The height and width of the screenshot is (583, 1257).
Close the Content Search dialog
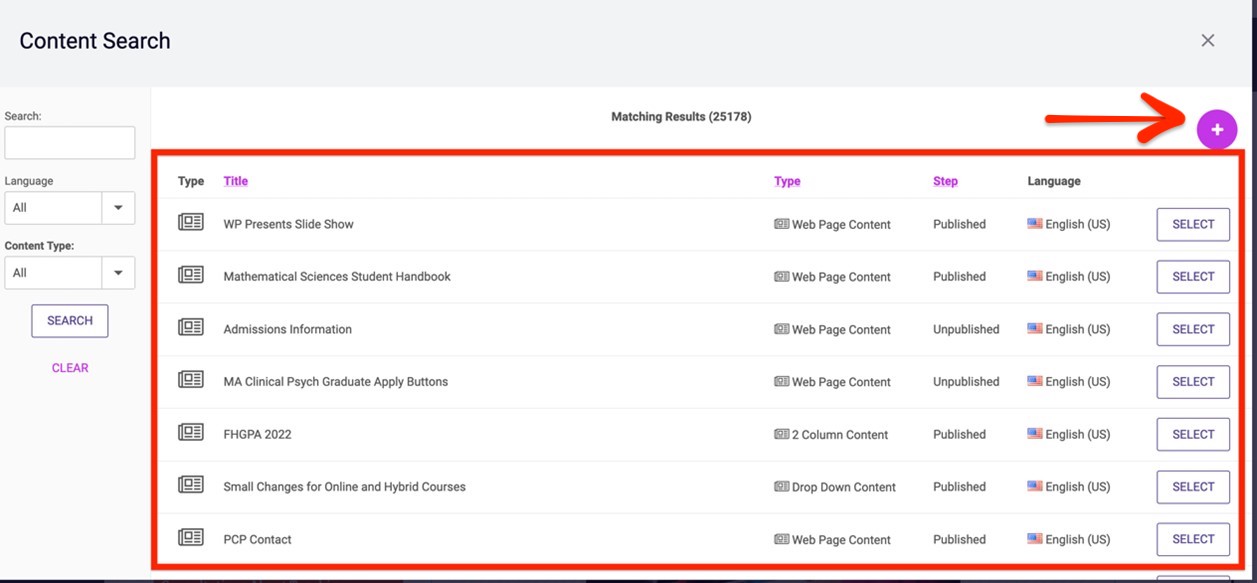1208,41
